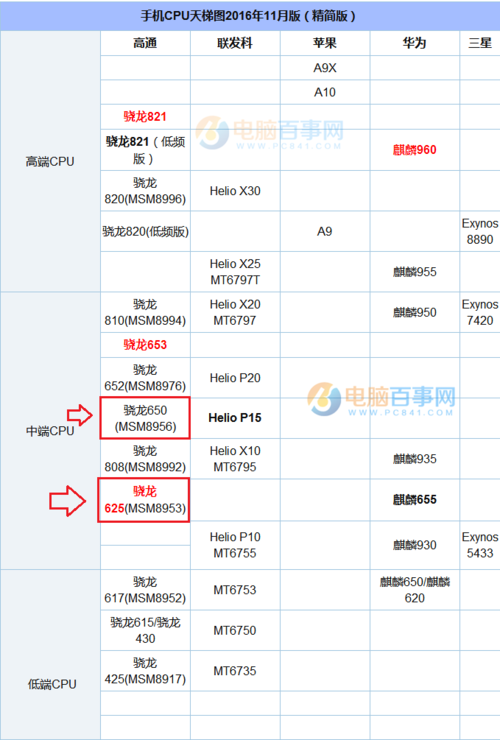The width and height of the screenshot is (500, 740).
Task: Click the Helio X20 MT6797 cell
Action: tap(235, 312)
